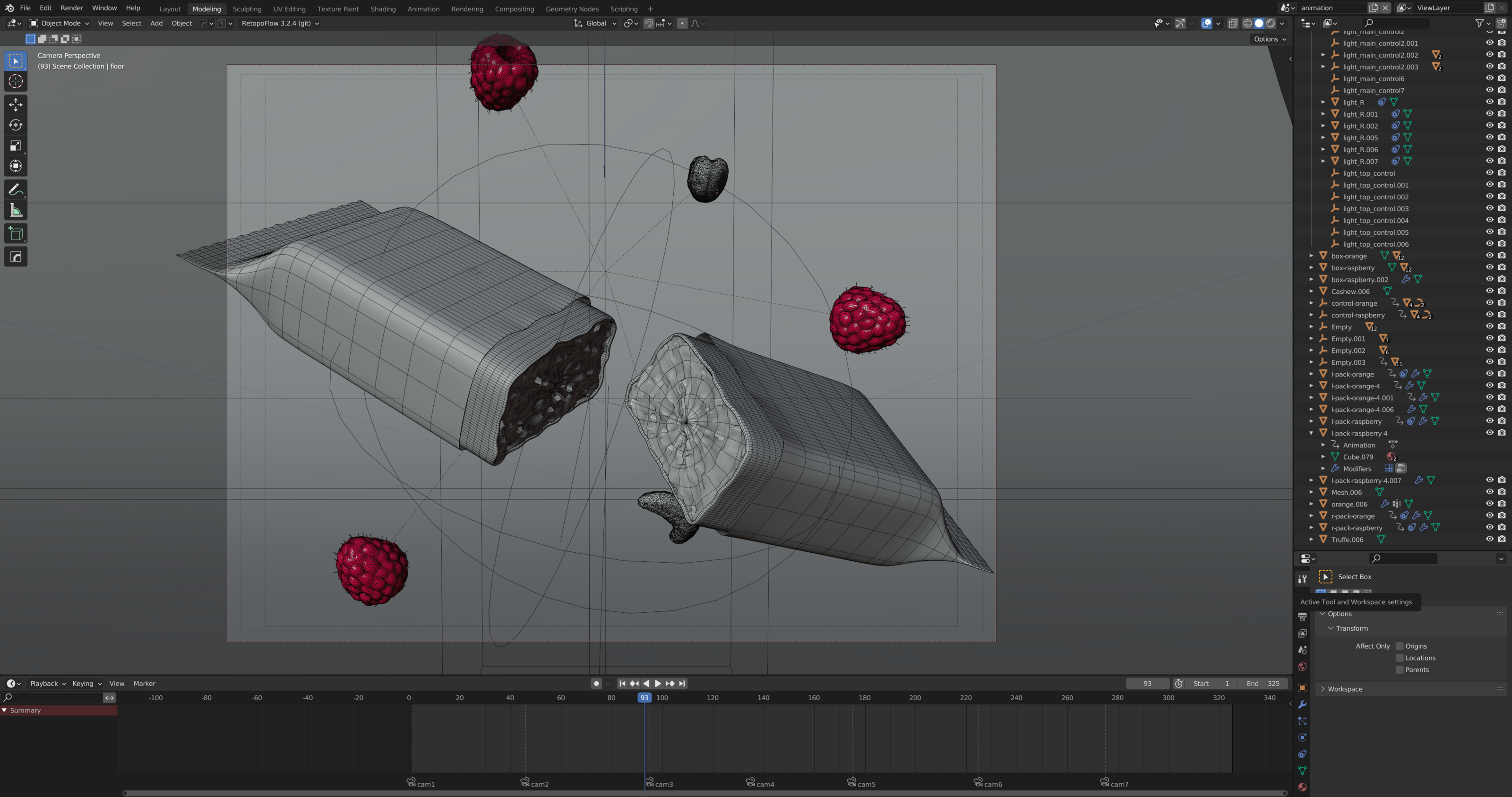This screenshot has width=1512, height=797.
Task: Open the viewport Options button
Action: click(1270, 39)
